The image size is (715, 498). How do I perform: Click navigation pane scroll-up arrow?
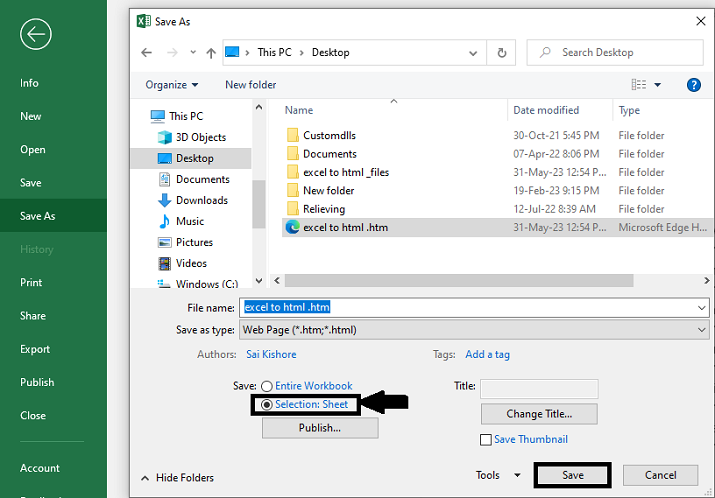(259, 108)
